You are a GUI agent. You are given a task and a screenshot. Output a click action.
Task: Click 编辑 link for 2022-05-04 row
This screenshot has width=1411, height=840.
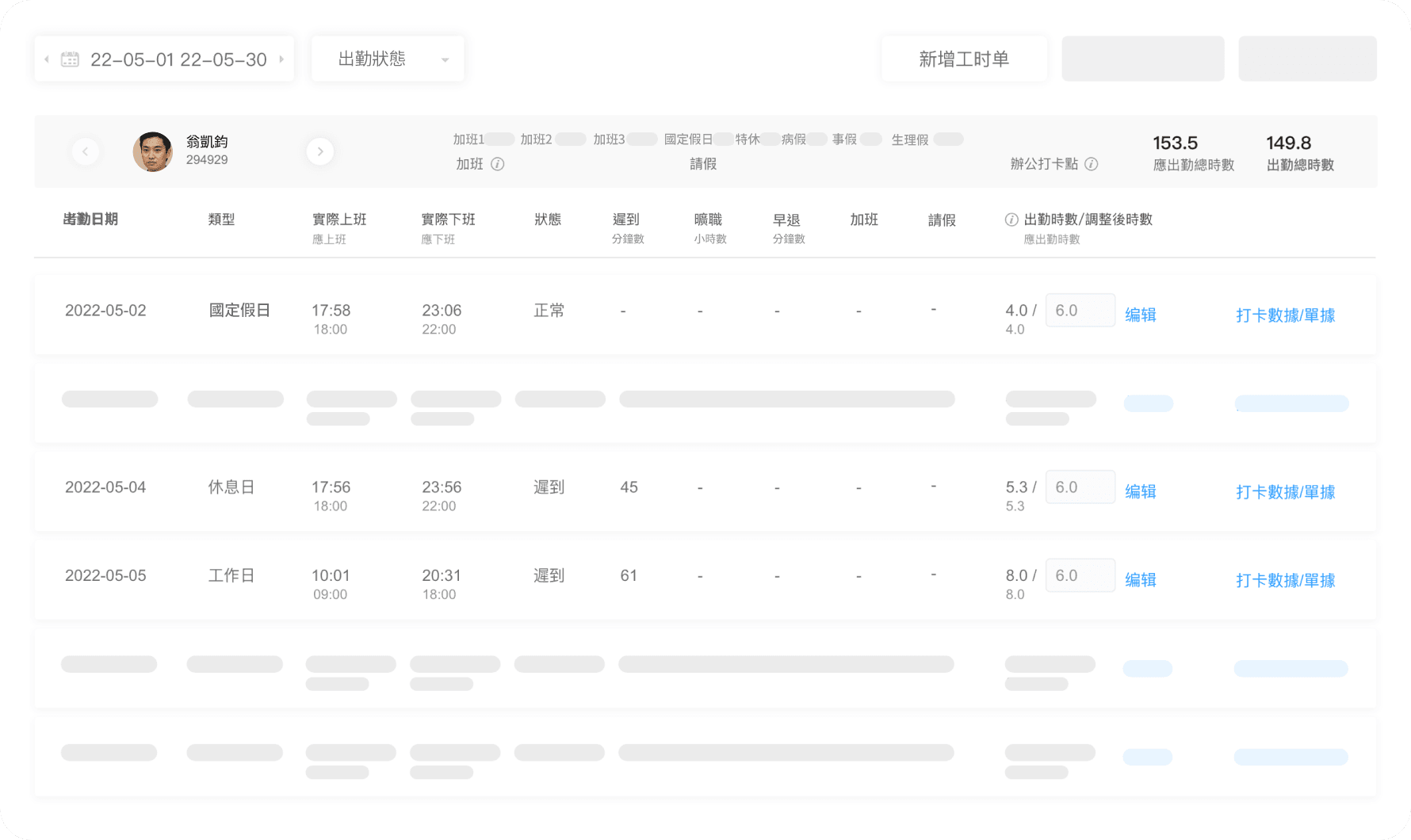click(1141, 491)
